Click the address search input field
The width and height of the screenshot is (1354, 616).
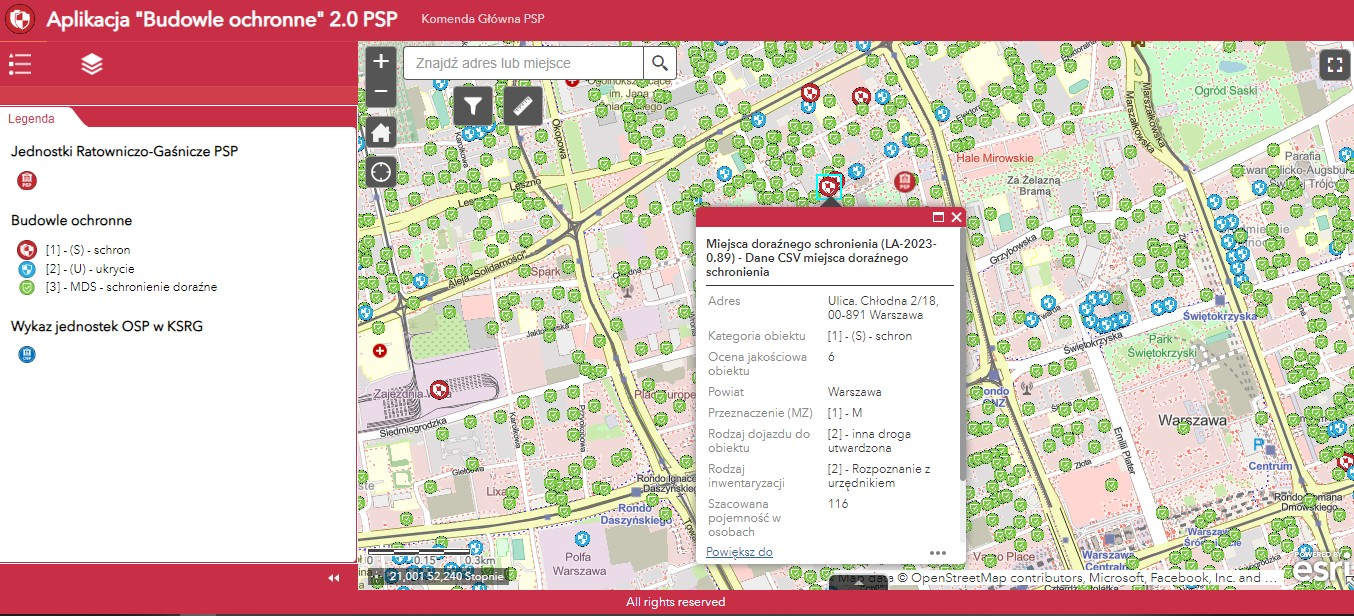point(523,63)
